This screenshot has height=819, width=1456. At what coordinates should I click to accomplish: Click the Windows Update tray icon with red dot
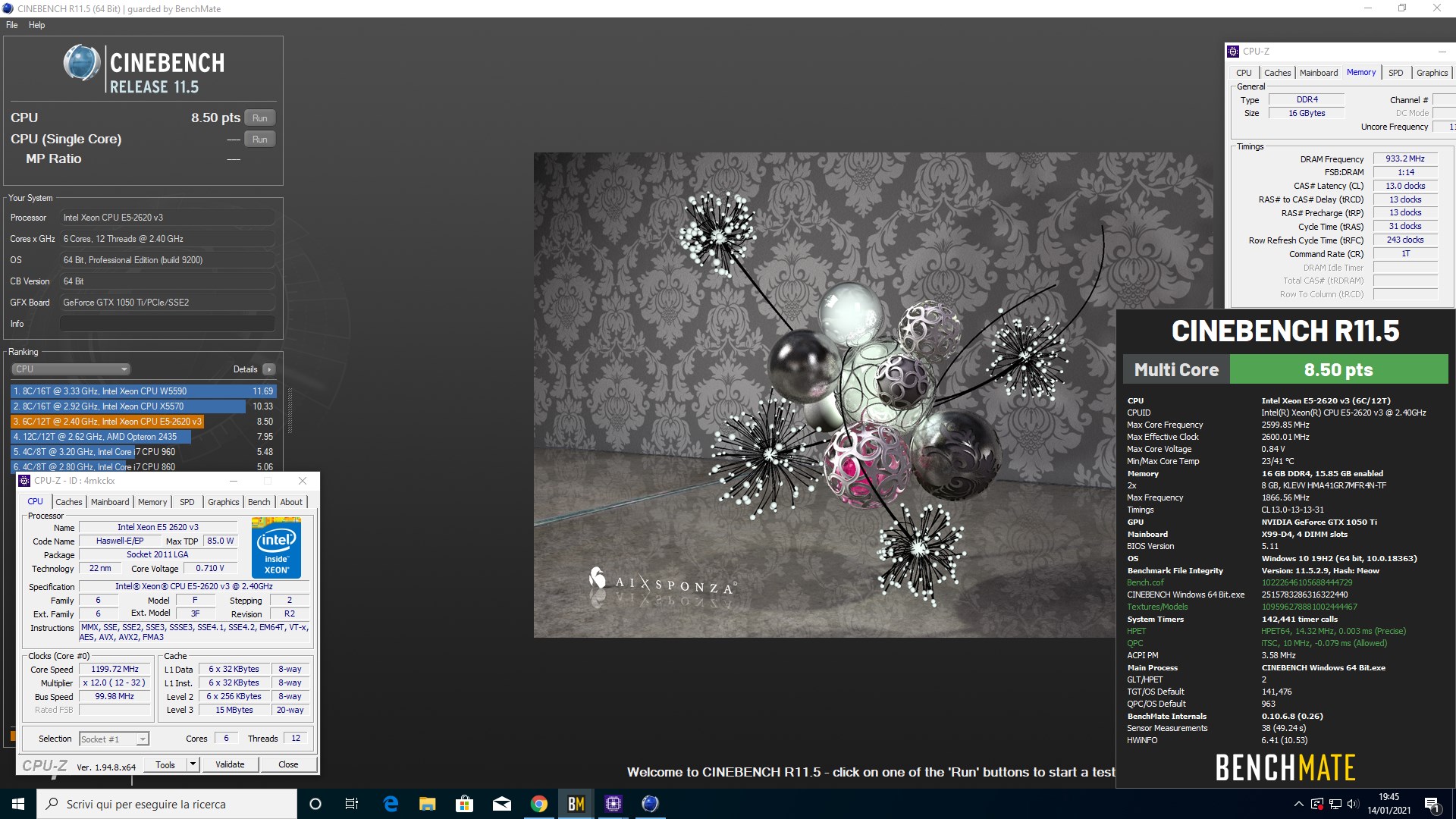pos(1317,804)
